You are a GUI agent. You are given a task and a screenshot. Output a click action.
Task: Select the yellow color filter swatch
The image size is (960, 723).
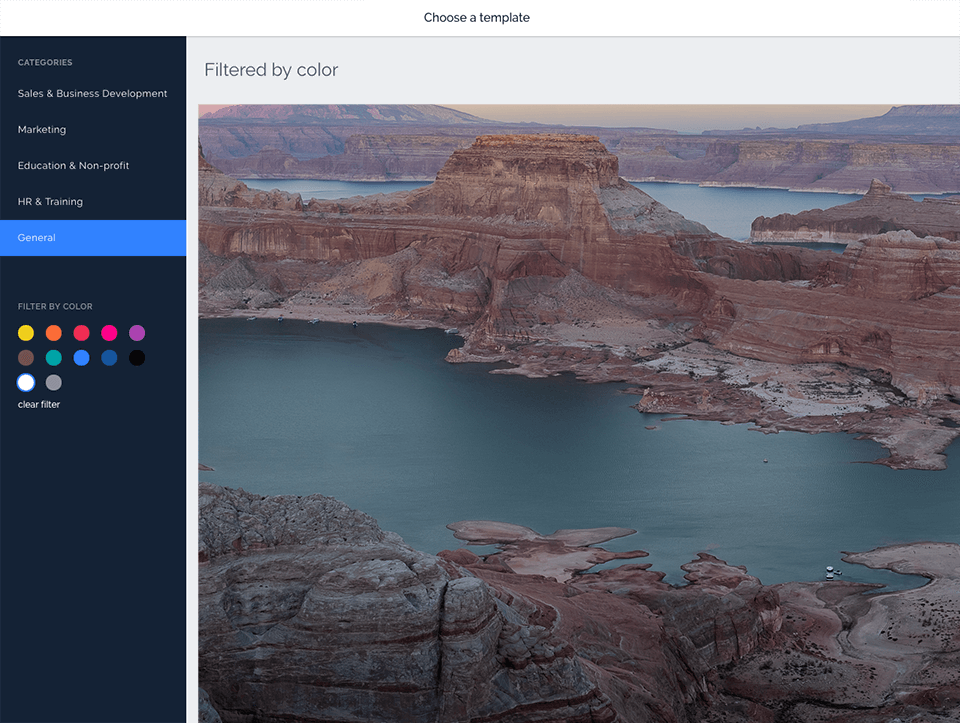[x=26, y=332]
